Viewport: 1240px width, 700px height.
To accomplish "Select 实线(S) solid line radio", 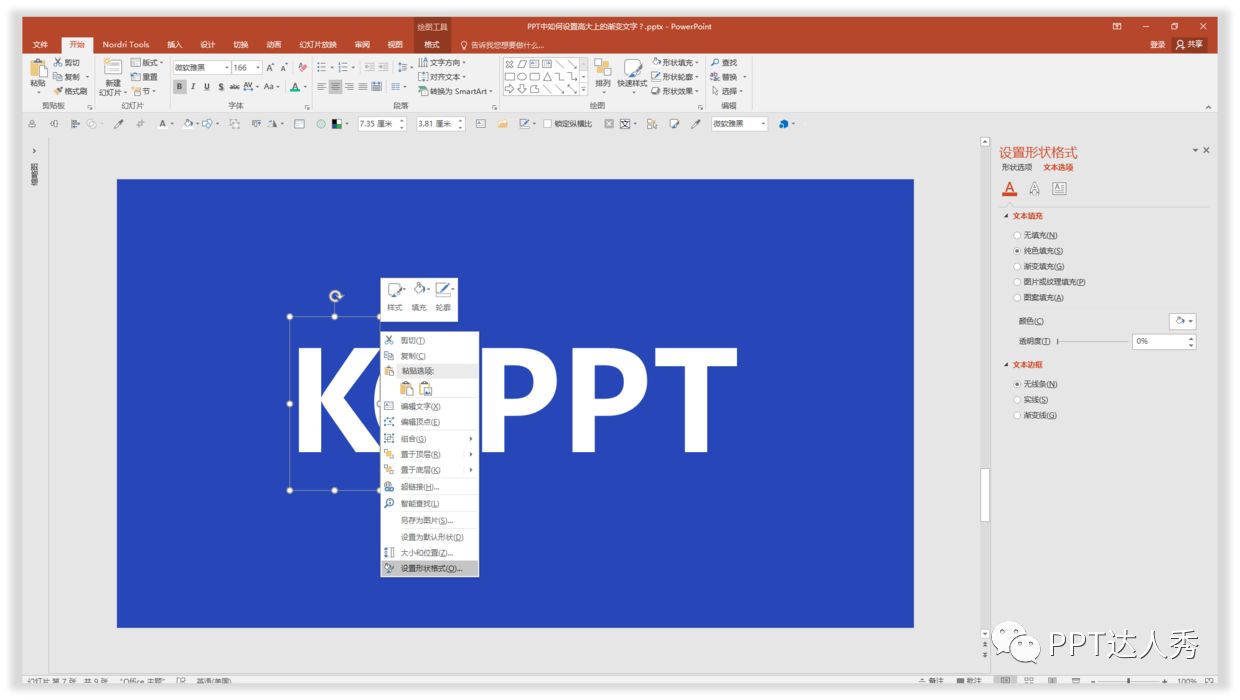I will 1017,400.
